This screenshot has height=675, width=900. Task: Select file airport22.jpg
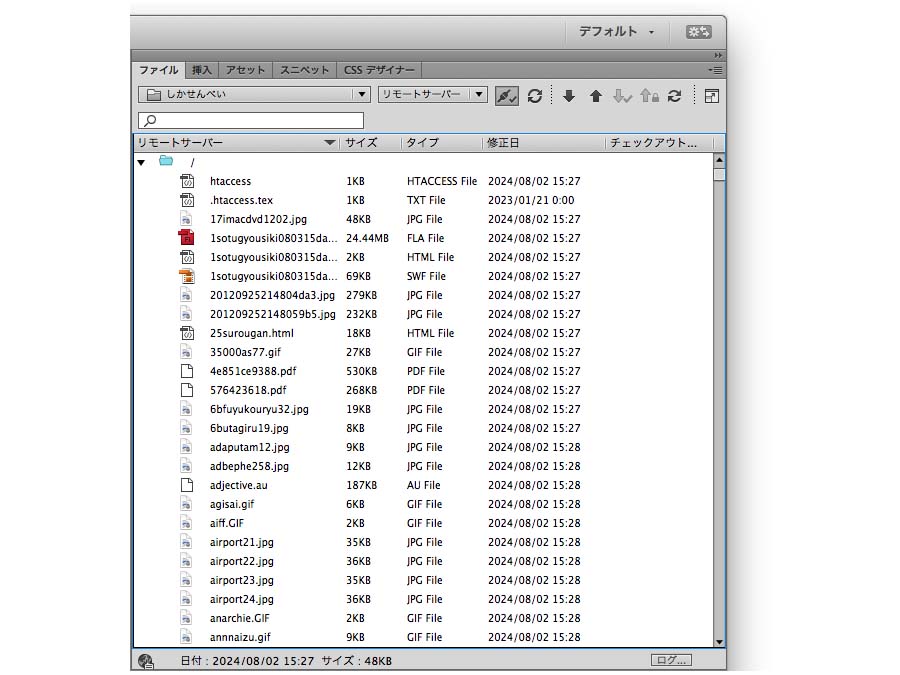click(x=242, y=561)
